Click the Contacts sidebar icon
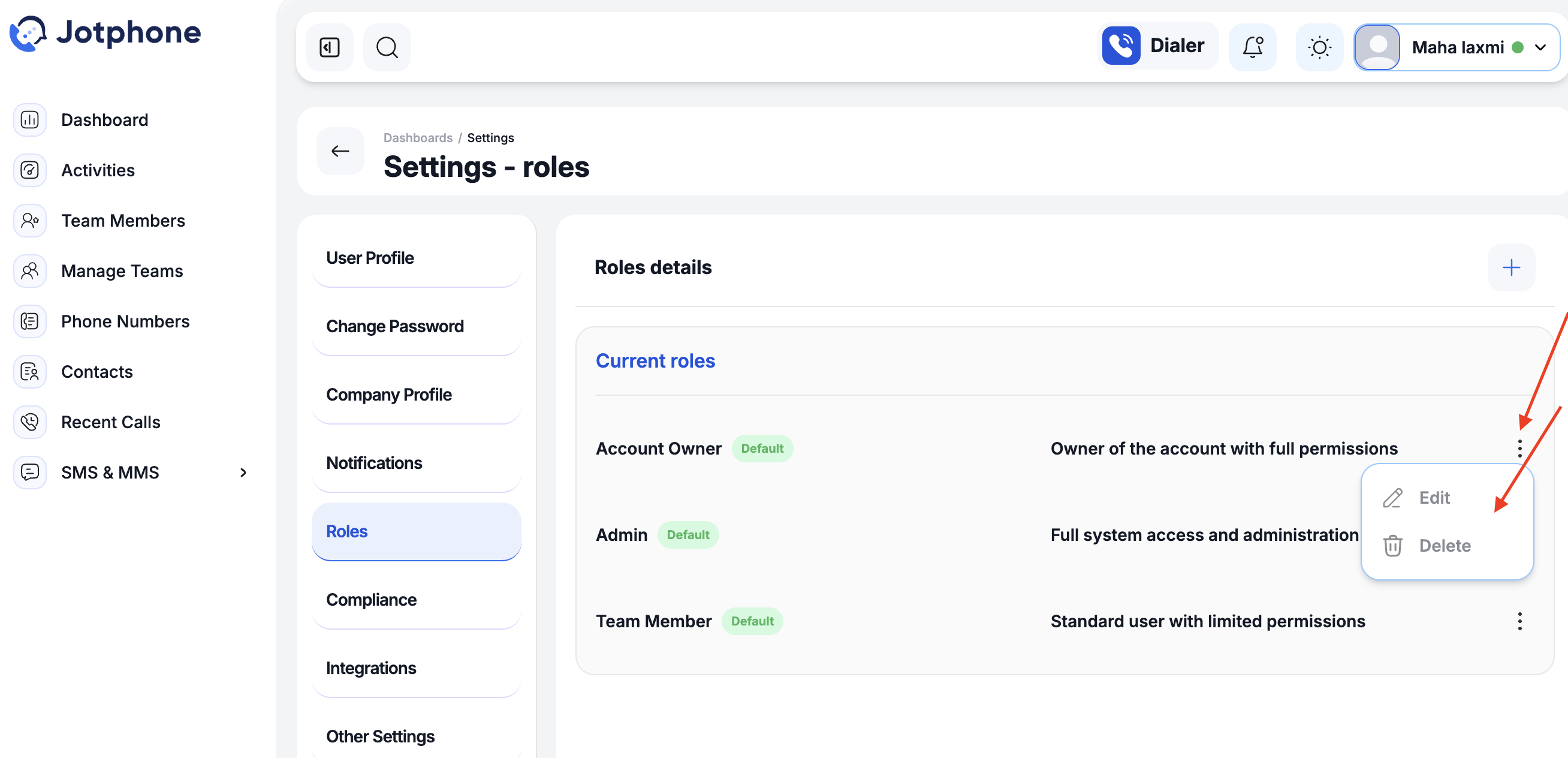Screen dimensions: 1568x758 pos(30,372)
